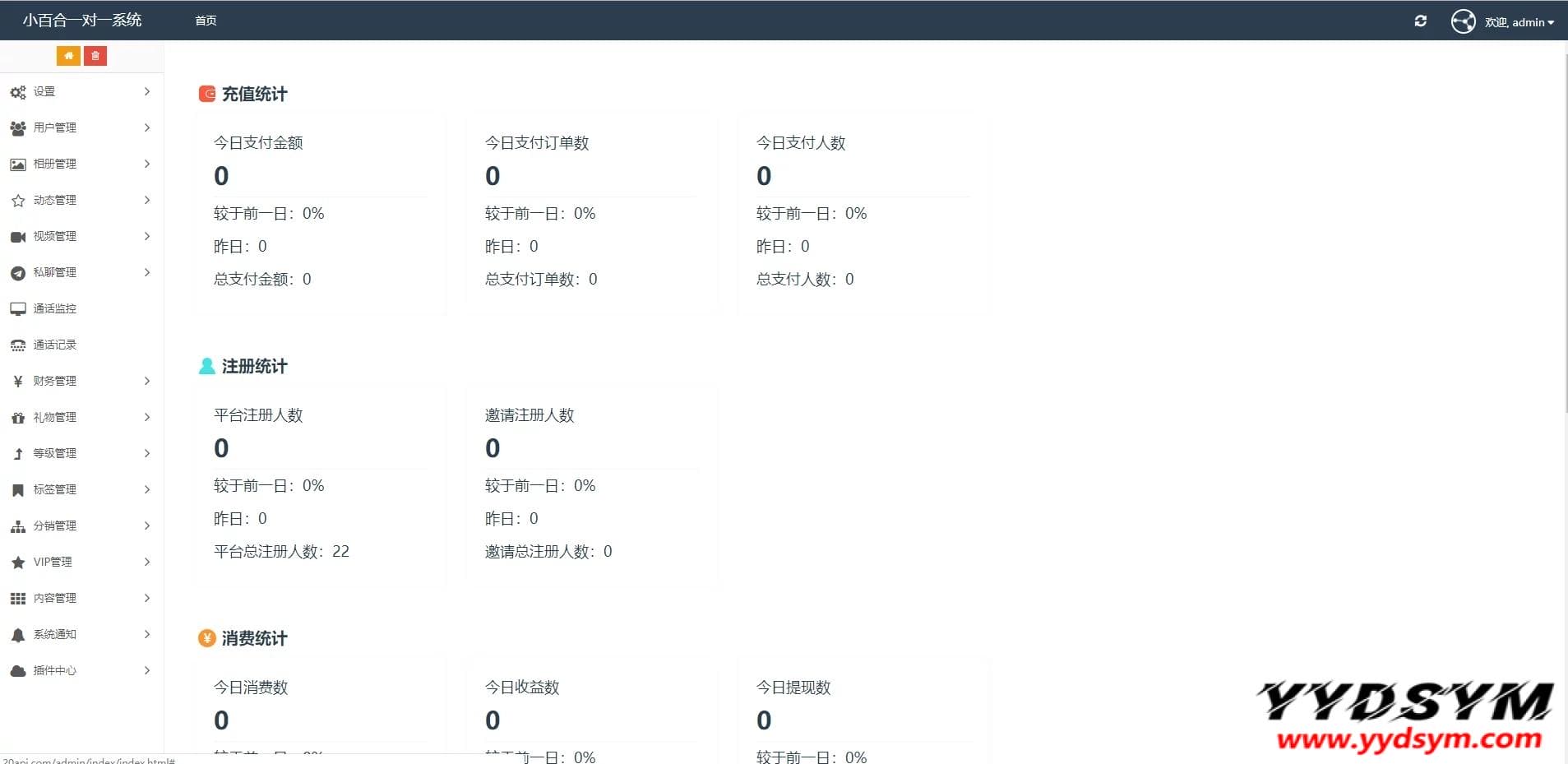Image resolution: width=1568 pixels, height=764 pixels.
Task: Click the bookmark icon beside 标签管理
Action: click(x=18, y=490)
